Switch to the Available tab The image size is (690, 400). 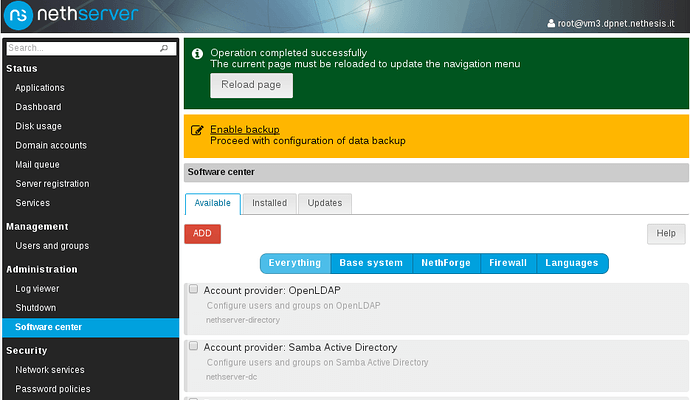213,203
